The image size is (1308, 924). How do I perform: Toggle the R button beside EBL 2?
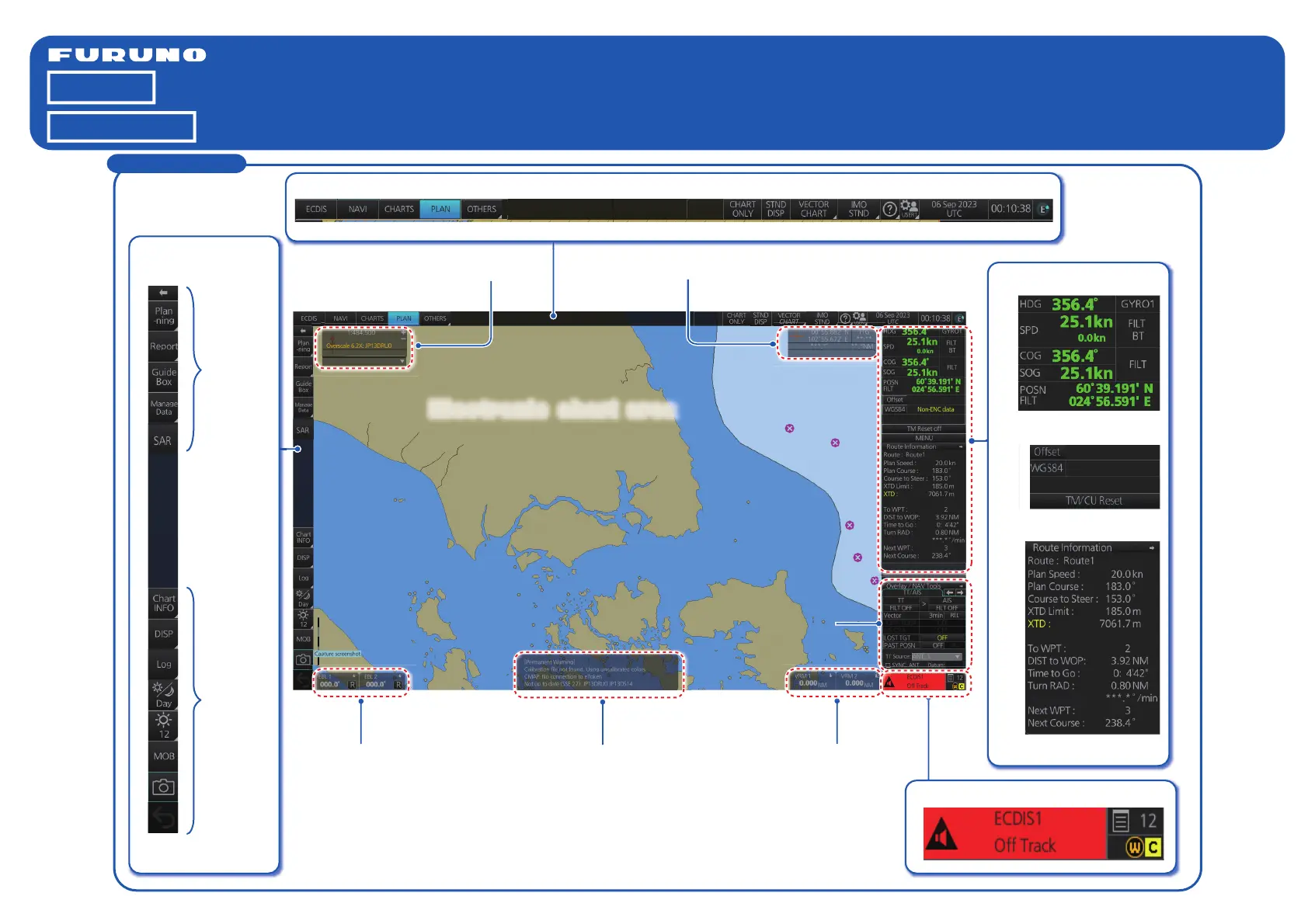click(398, 684)
